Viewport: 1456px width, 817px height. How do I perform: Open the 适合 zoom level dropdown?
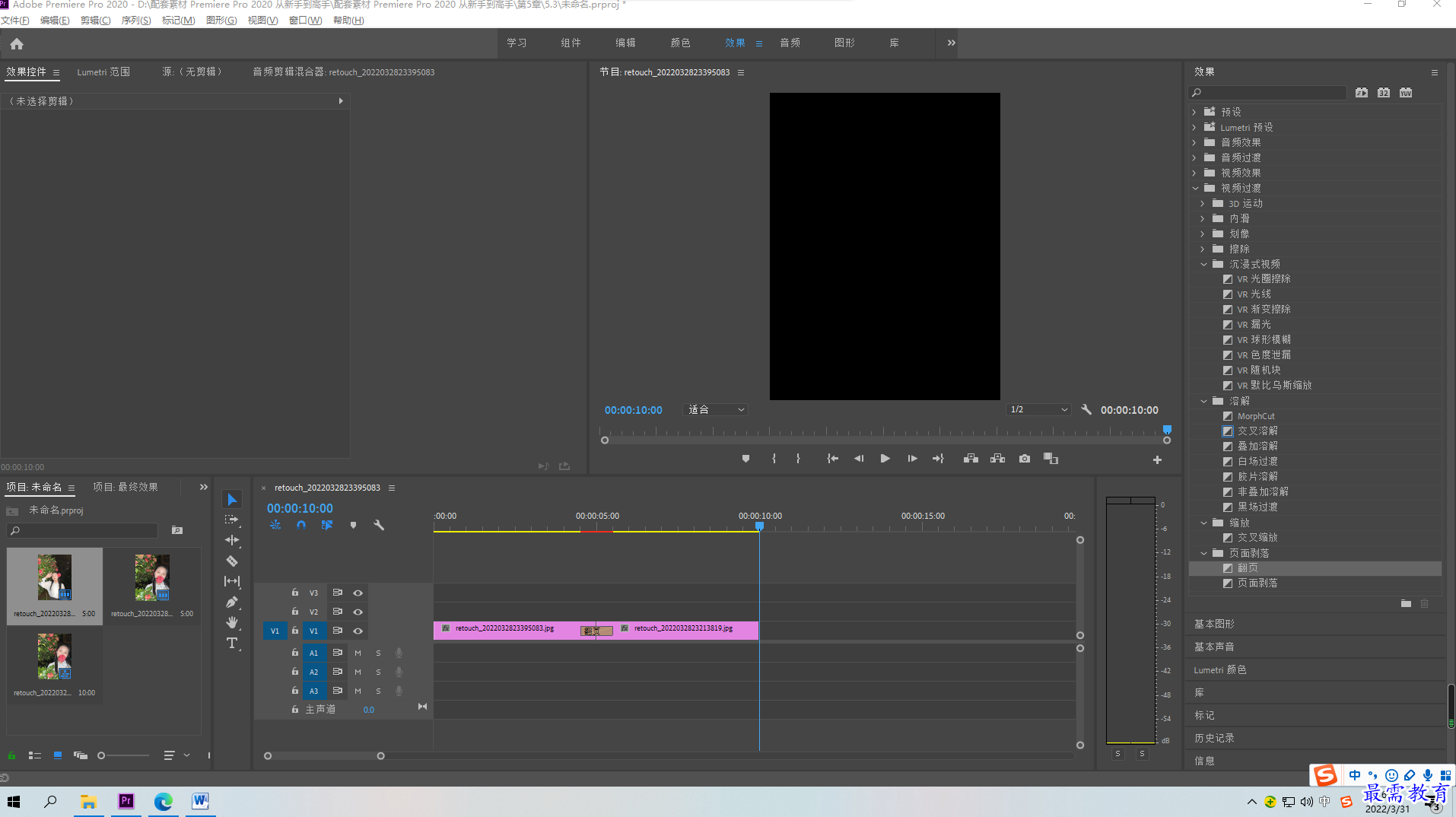(x=715, y=410)
